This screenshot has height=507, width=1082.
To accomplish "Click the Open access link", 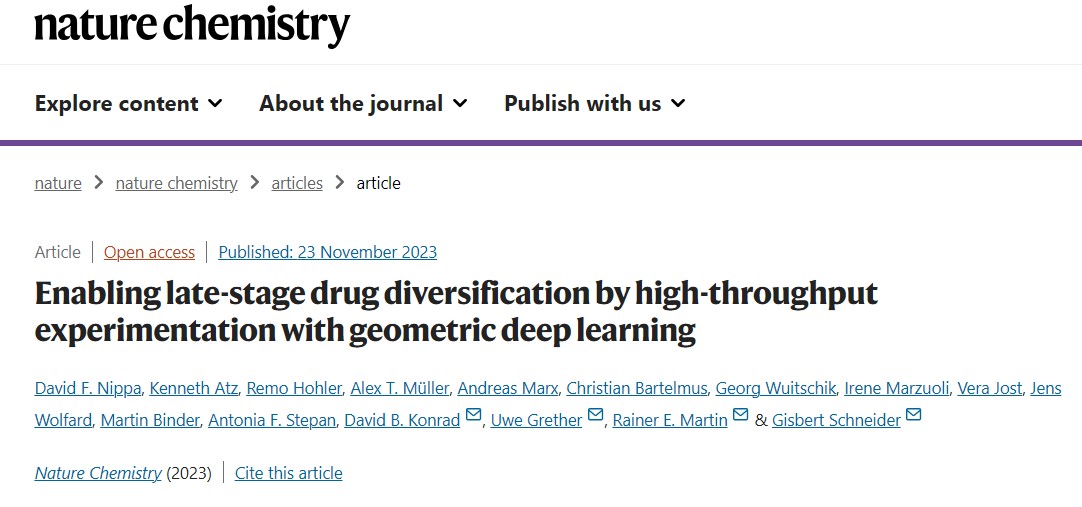I will tap(149, 252).
